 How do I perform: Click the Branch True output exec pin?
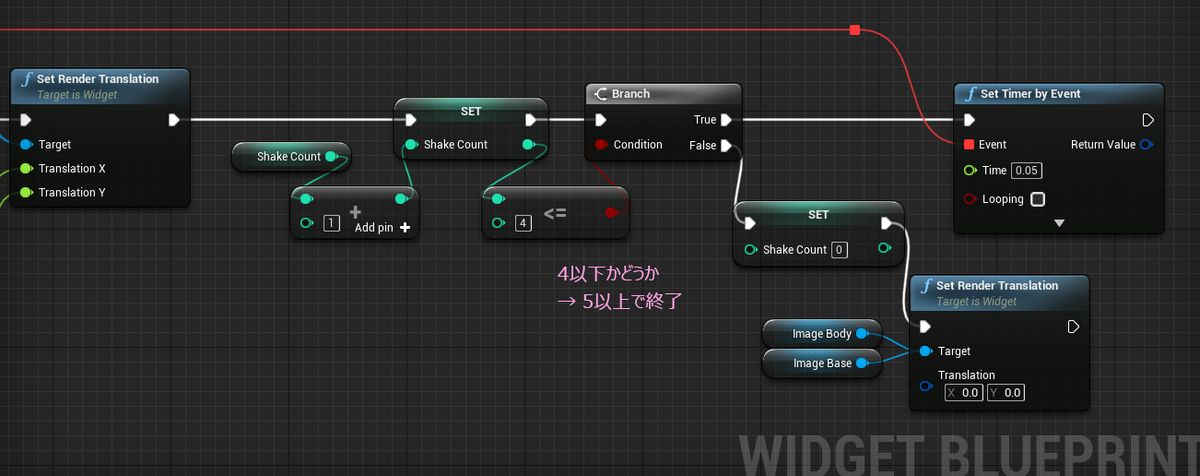pos(726,120)
